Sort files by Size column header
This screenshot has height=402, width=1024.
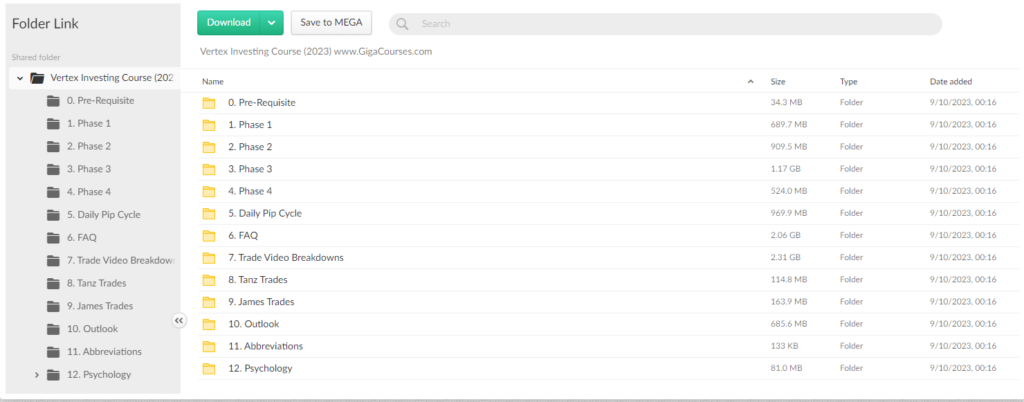(x=778, y=81)
